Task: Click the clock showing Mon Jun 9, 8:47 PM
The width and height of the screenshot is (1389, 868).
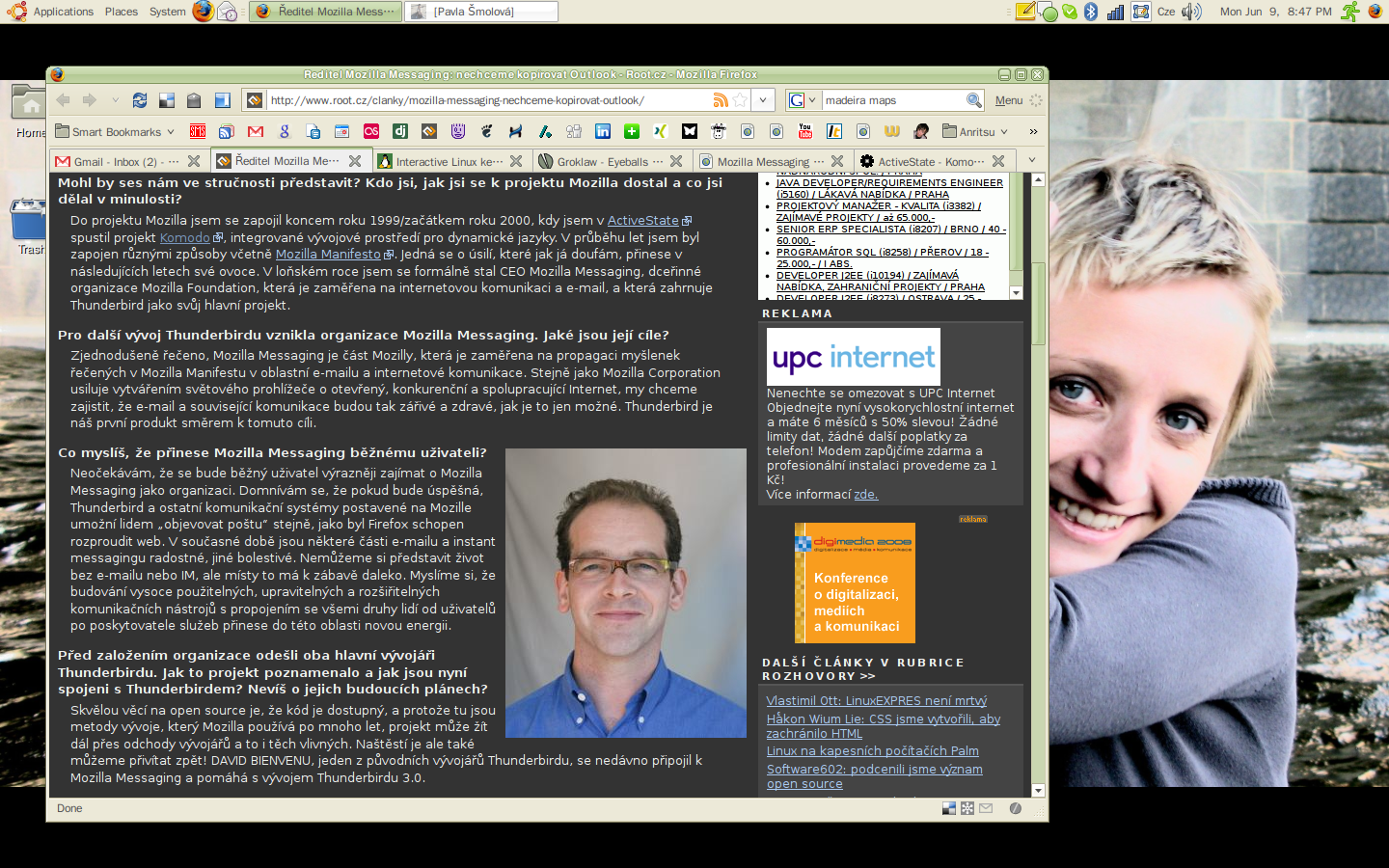Action: (1275, 12)
